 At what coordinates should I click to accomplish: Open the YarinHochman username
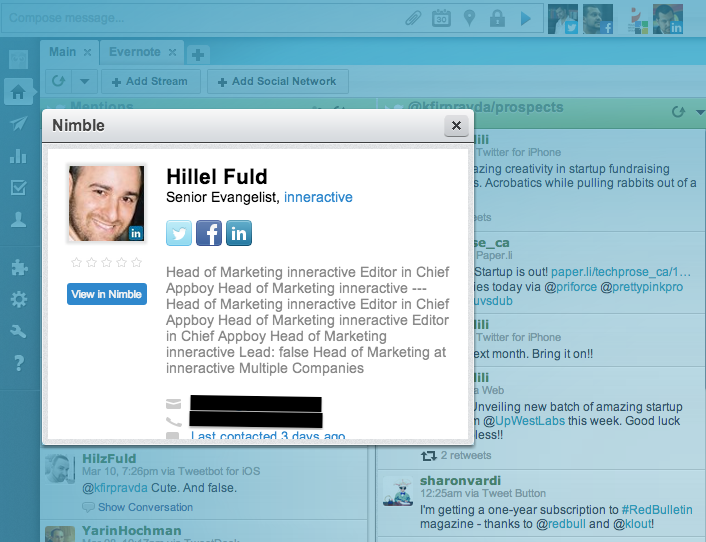point(131,530)
